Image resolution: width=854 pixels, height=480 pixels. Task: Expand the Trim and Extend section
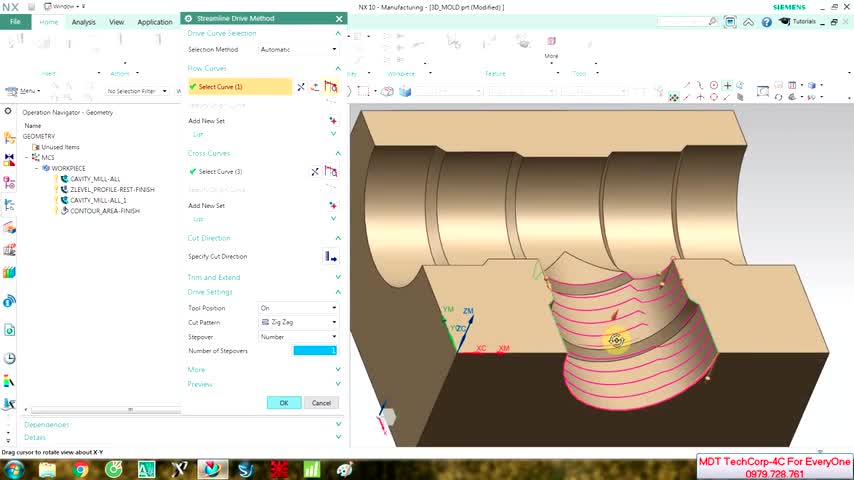click(338, 277)
